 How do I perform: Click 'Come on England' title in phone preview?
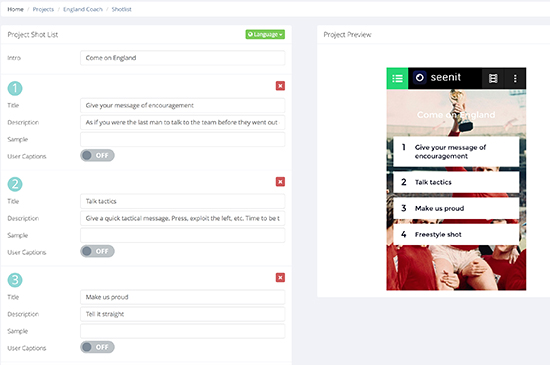[x=456, y=115]
